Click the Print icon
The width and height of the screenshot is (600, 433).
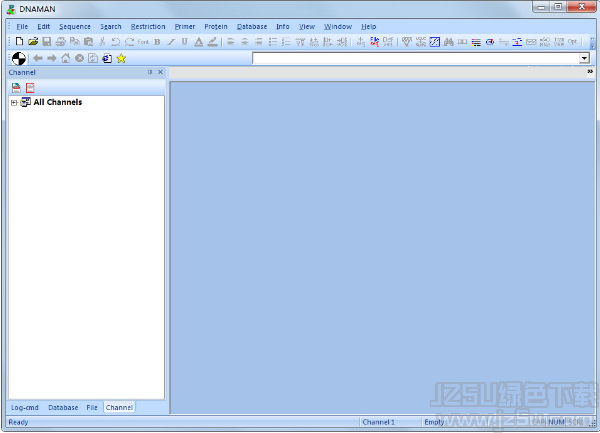coord(60,41)
